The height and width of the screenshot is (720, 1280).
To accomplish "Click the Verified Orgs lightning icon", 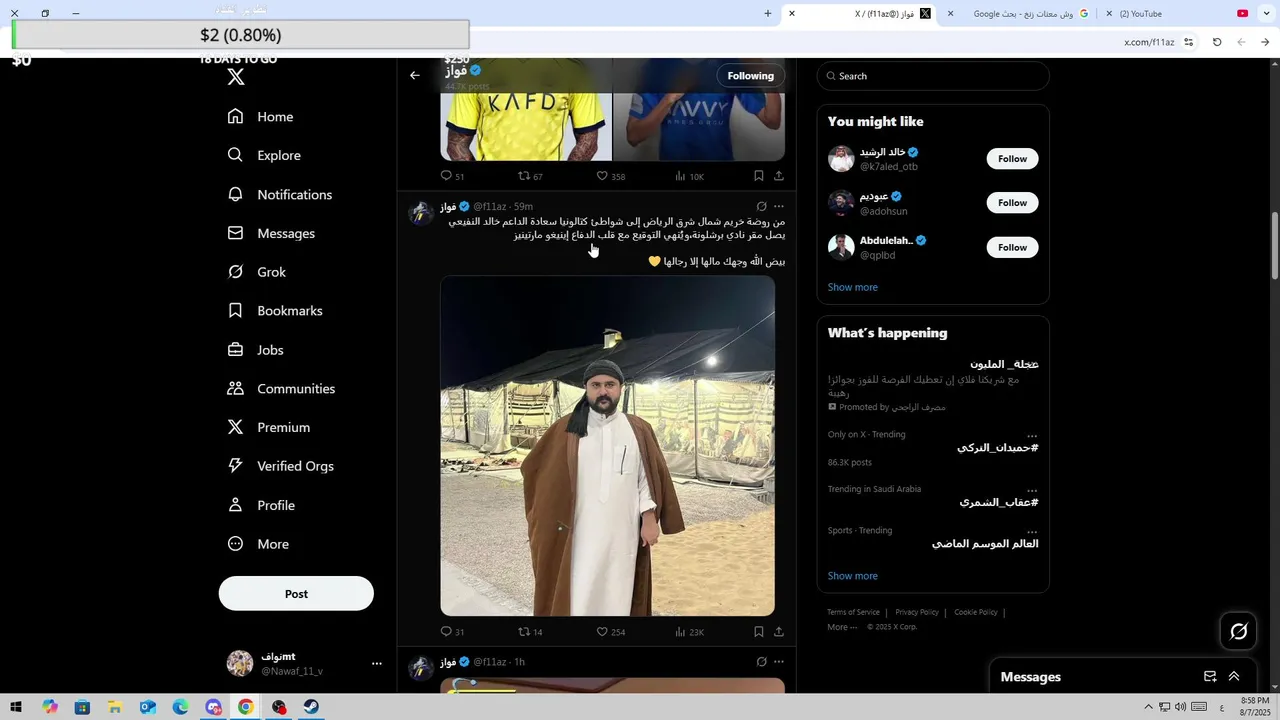I will tap(235, 466).
